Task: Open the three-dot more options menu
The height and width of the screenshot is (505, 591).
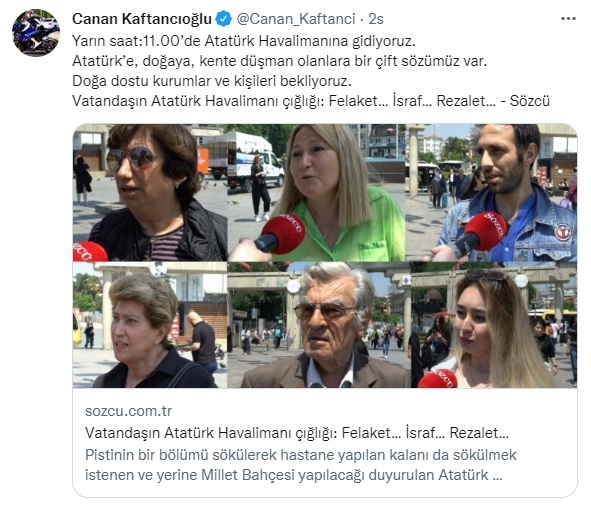Action: pos(568,19)
